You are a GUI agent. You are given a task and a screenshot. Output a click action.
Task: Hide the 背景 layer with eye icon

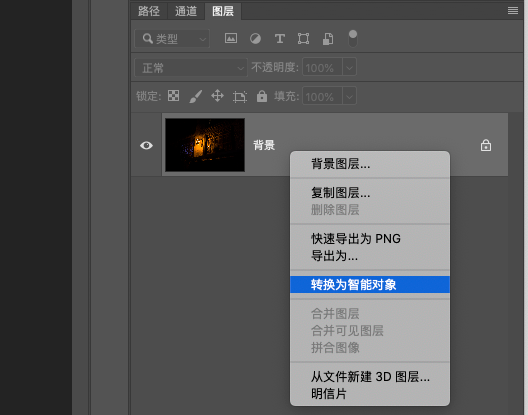click(146, 145)
